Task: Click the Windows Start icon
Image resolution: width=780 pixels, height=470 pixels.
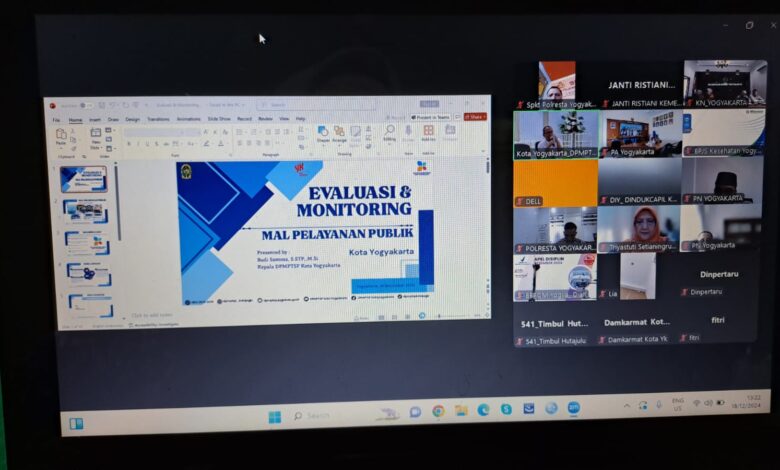Action: point(275,417)
